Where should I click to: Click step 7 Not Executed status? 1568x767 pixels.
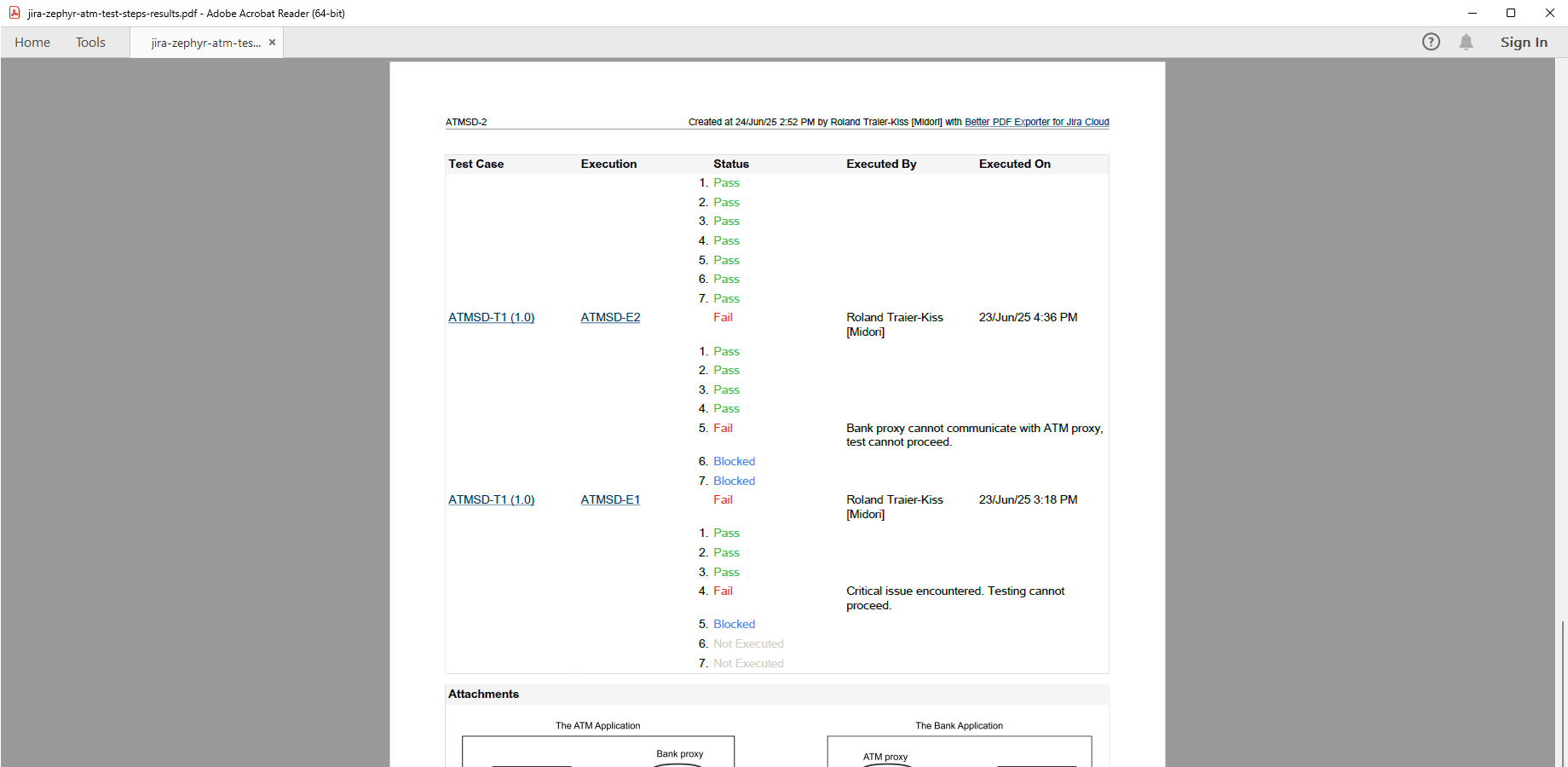tap(748, 663)
